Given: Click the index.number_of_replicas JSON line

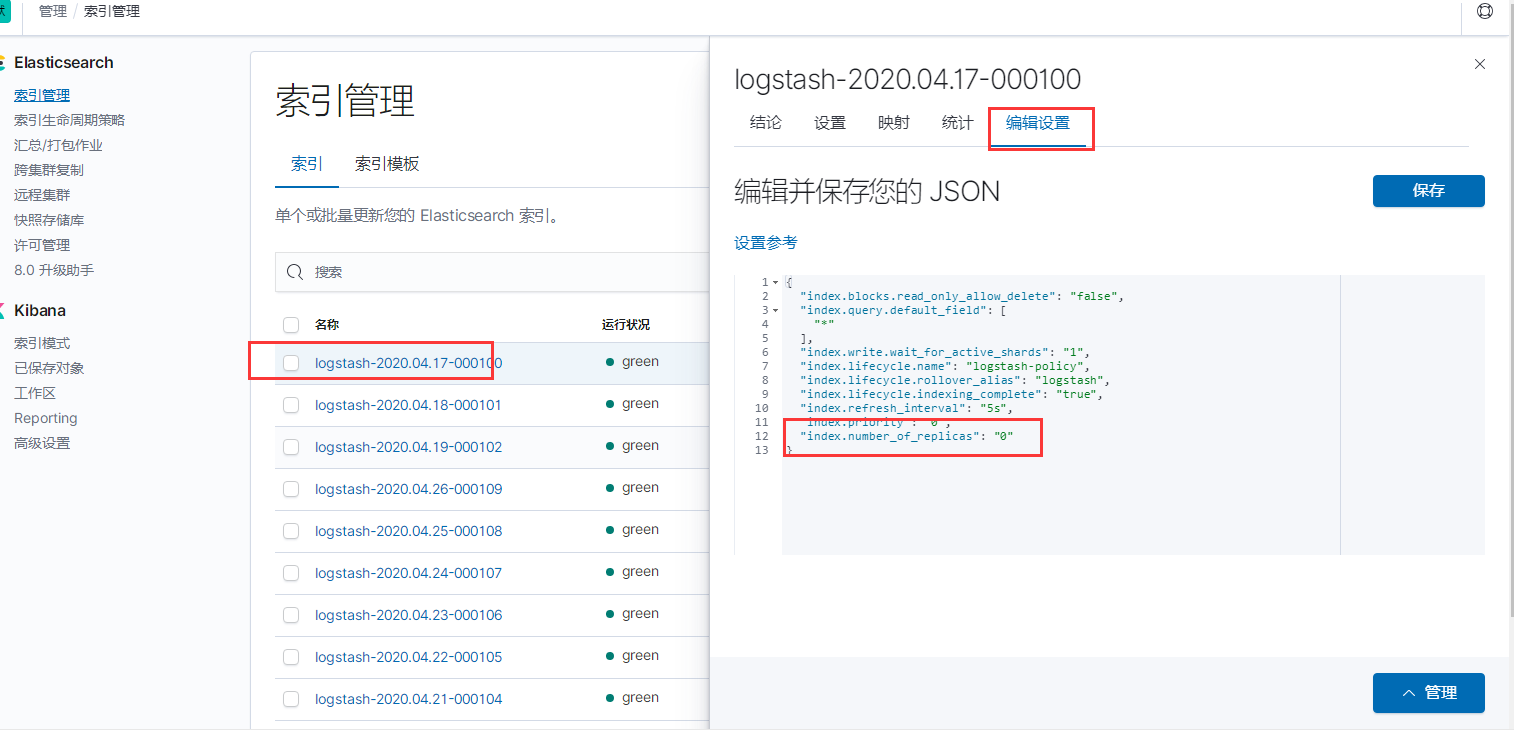Looking at the screenshot, I should pyautogui.click(x=906, y=437).
